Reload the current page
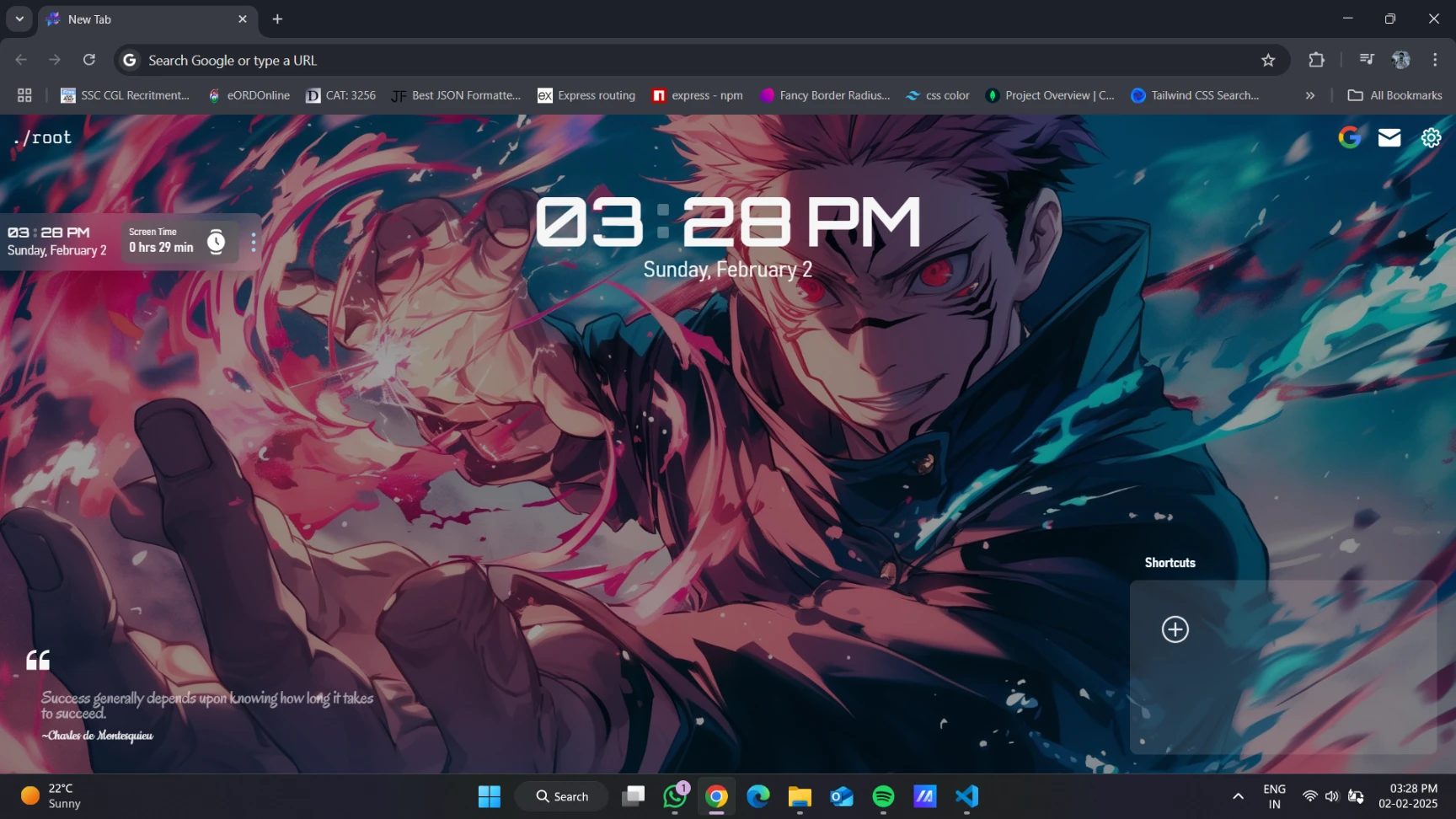This screenshot has width=1456, height=819. [89, 60]
